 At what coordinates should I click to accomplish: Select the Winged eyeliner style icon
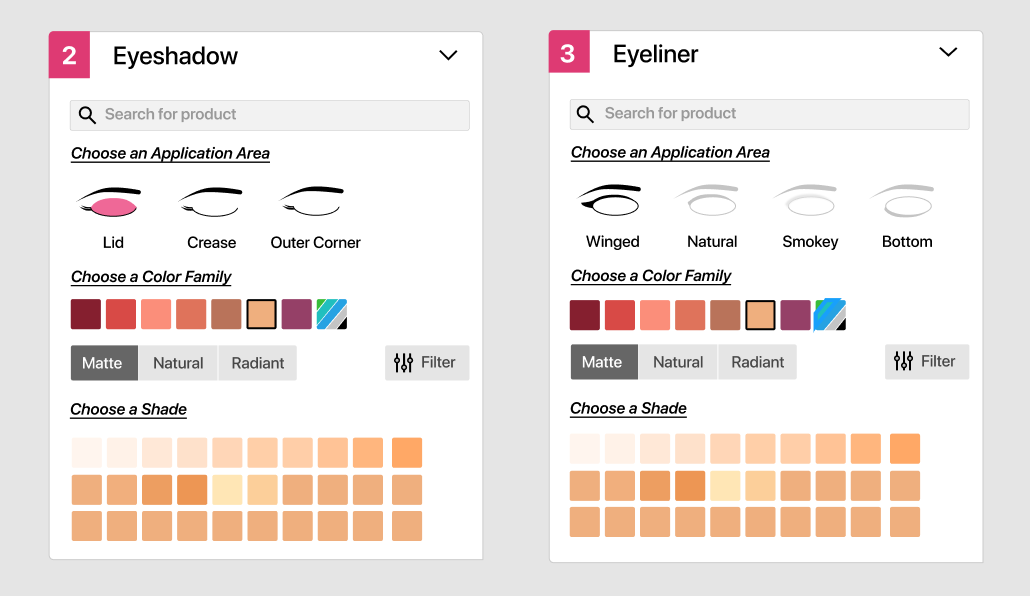(x=610, y=201)
